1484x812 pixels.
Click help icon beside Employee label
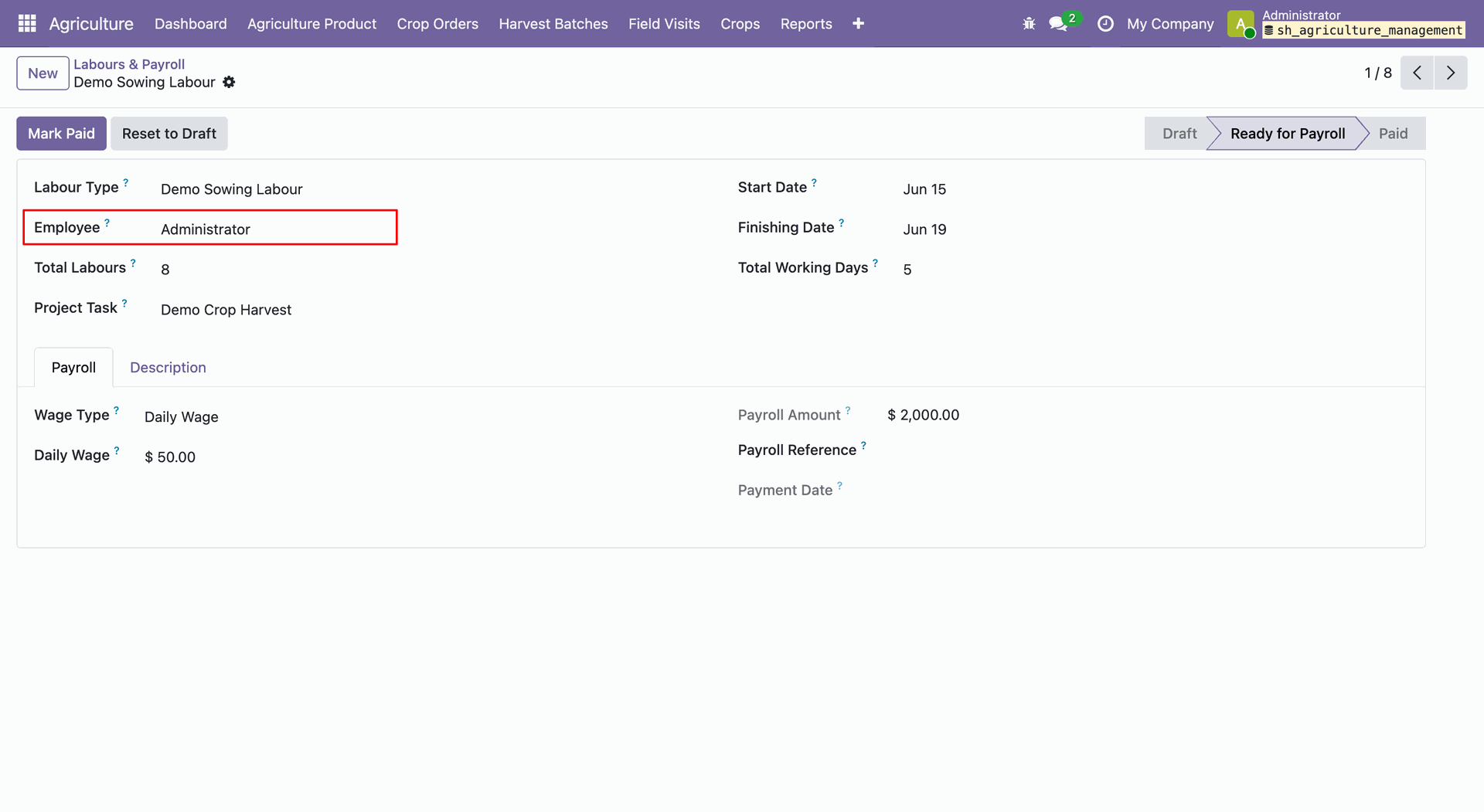[107, 223]
